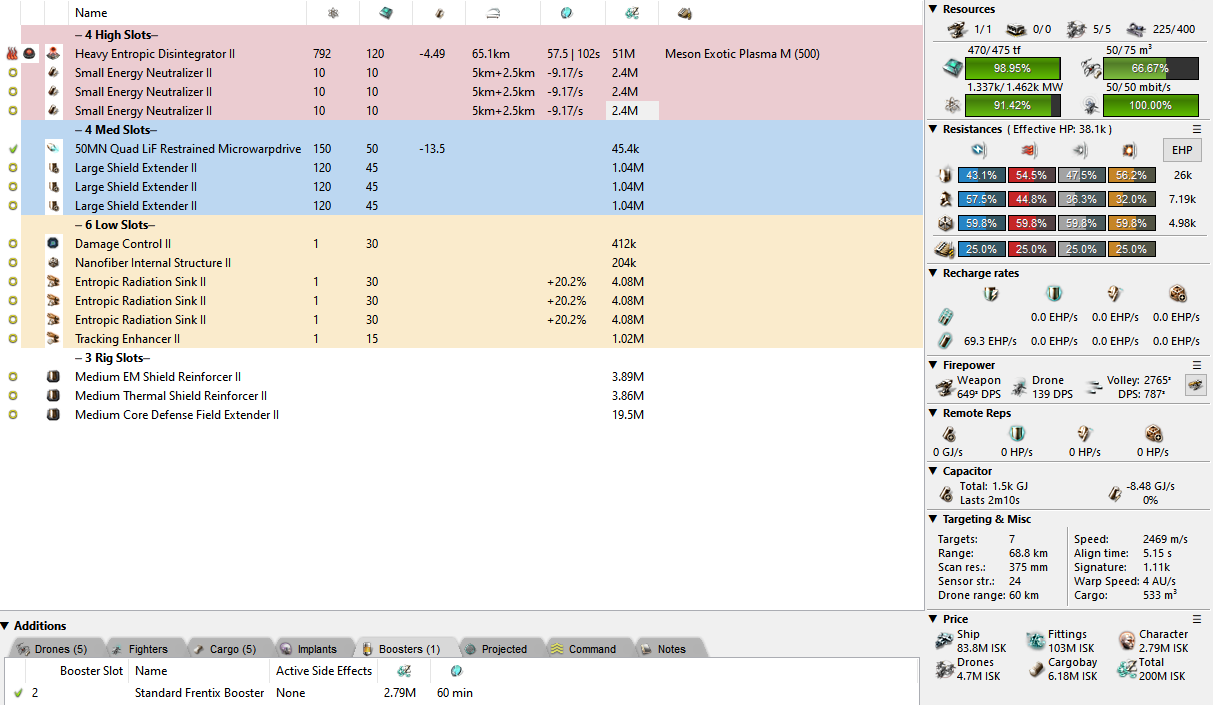Click the ammo column header icon
The height and width of the screenshot is (705, 1213).
[685, 13]
